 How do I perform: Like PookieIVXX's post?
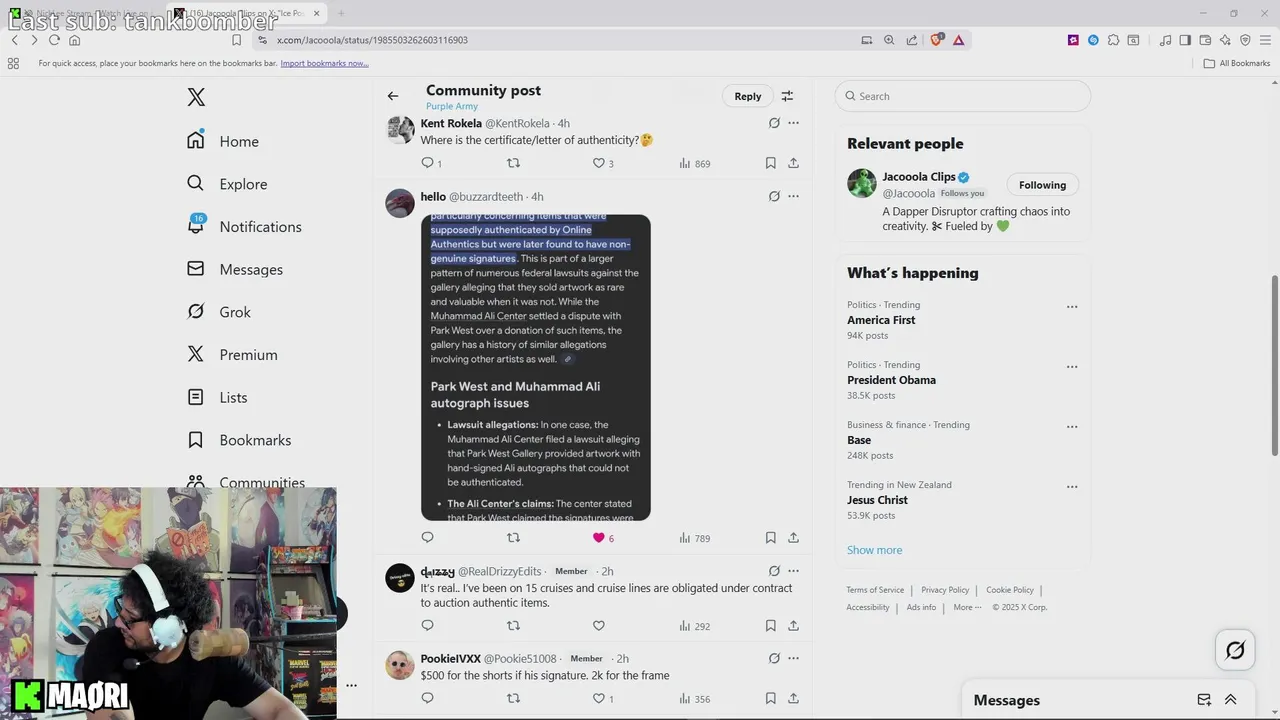599,698
